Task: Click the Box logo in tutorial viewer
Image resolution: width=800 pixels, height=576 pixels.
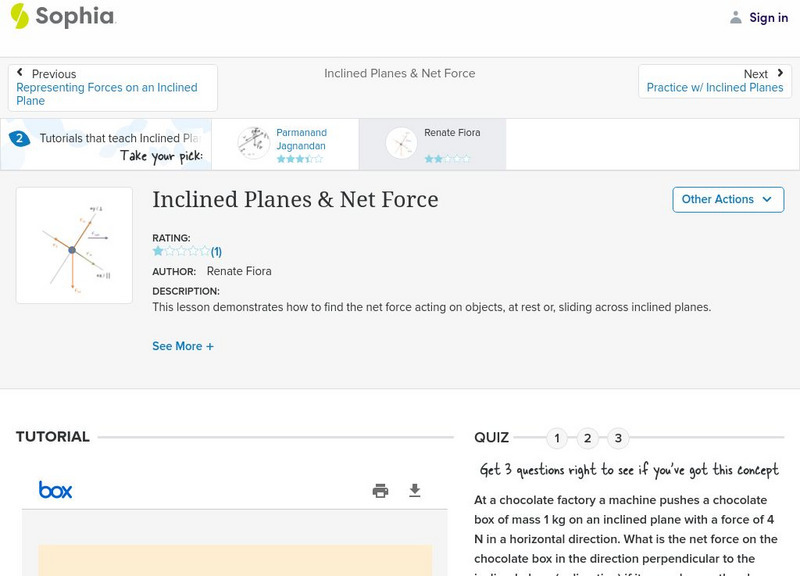Action: 55,490
